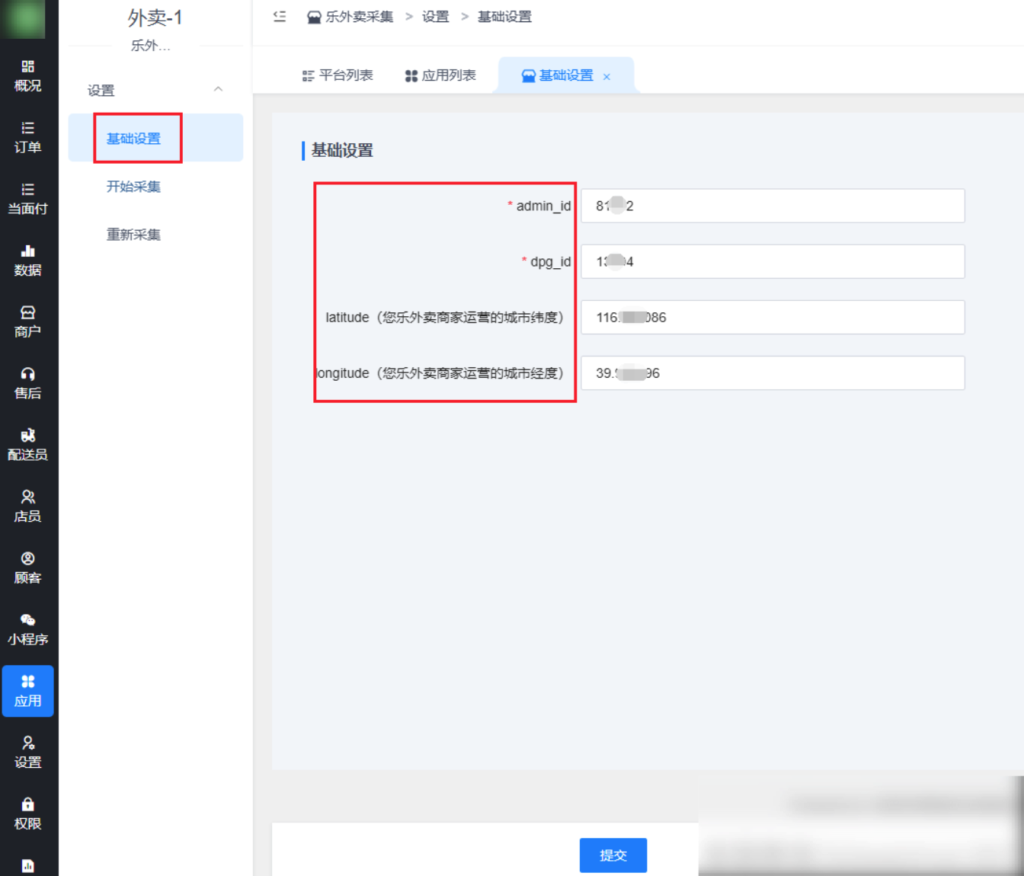
Task: Collapse the sidebar using the top-left icon
Action: tap(280, 16)
